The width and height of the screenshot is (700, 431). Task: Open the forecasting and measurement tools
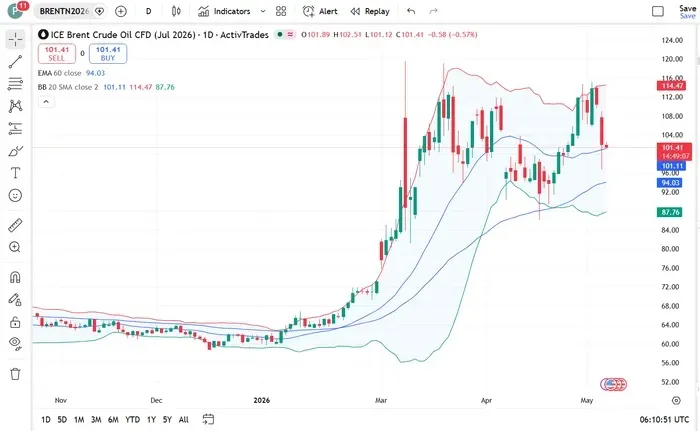point(15,129)
